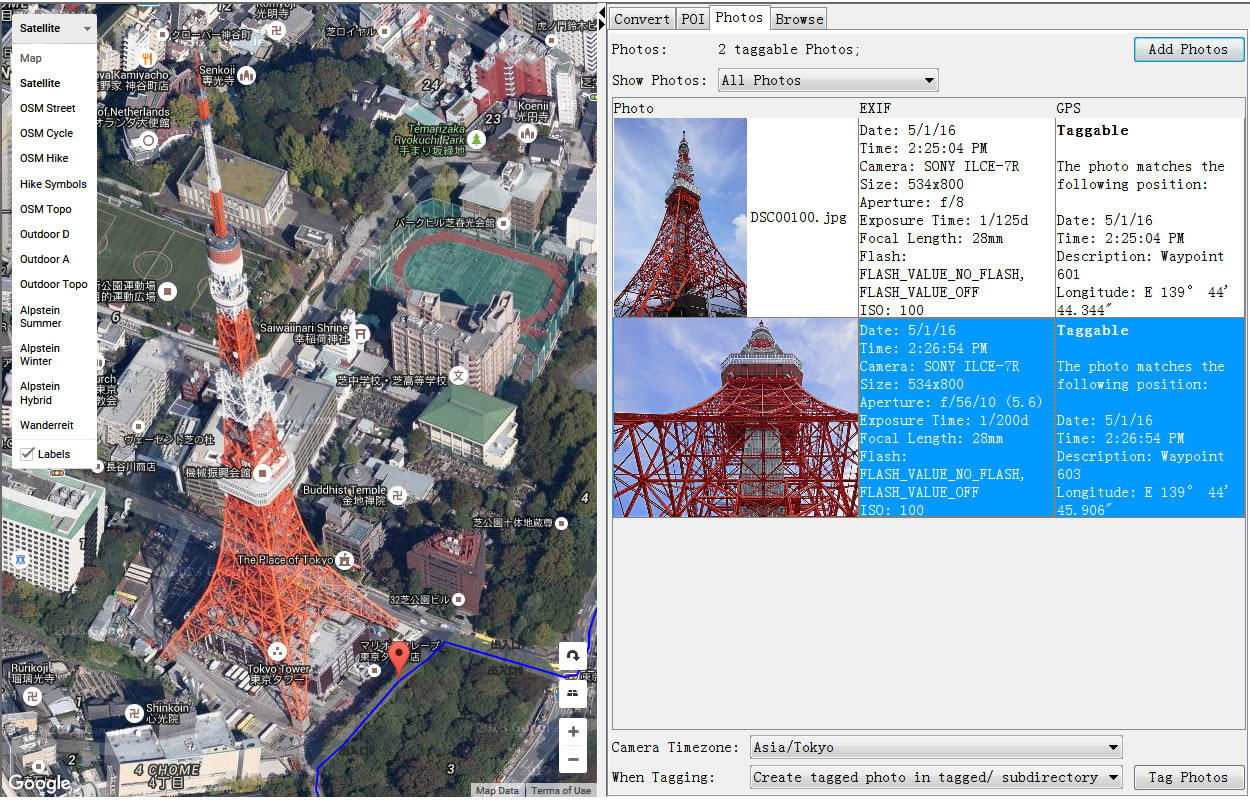Image resolution: width=1250 pixels, height=800 pixels.
Task: Choose Outdoor D map layer
Action: click(45, 234)
